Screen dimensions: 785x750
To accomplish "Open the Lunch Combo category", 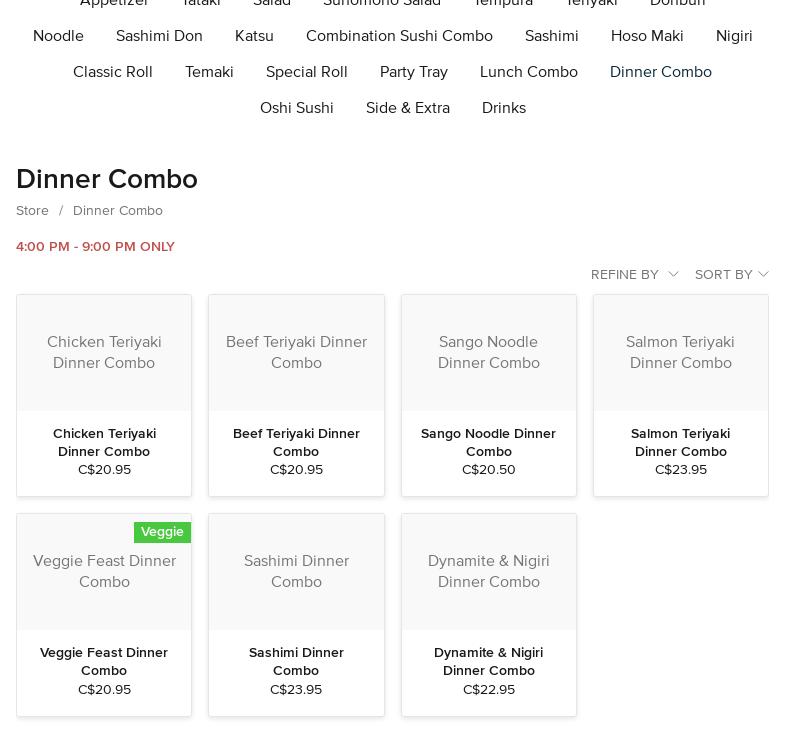I will 528,72.
